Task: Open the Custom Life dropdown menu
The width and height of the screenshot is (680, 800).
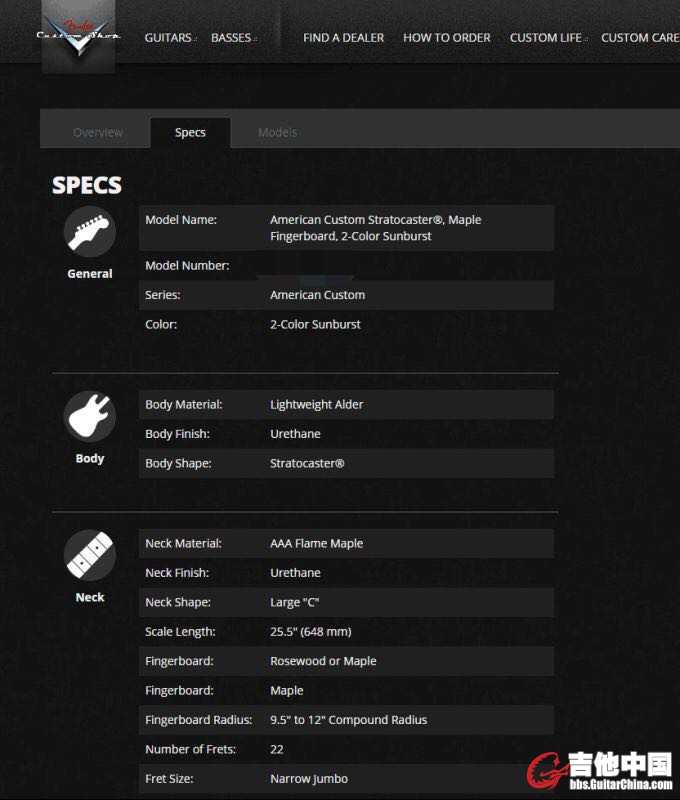Action: [546, 38]
